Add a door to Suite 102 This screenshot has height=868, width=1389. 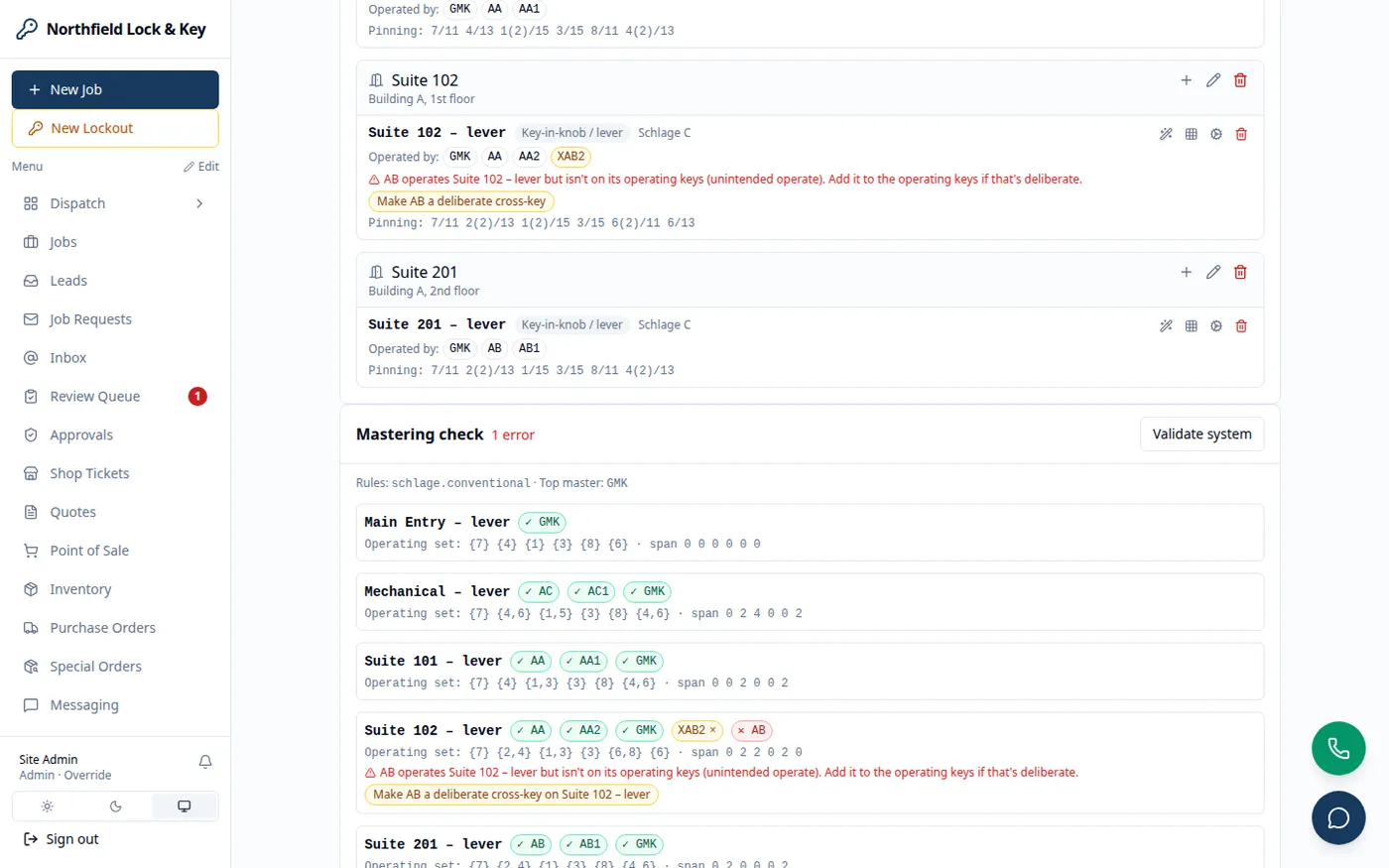click(1186, 80)
